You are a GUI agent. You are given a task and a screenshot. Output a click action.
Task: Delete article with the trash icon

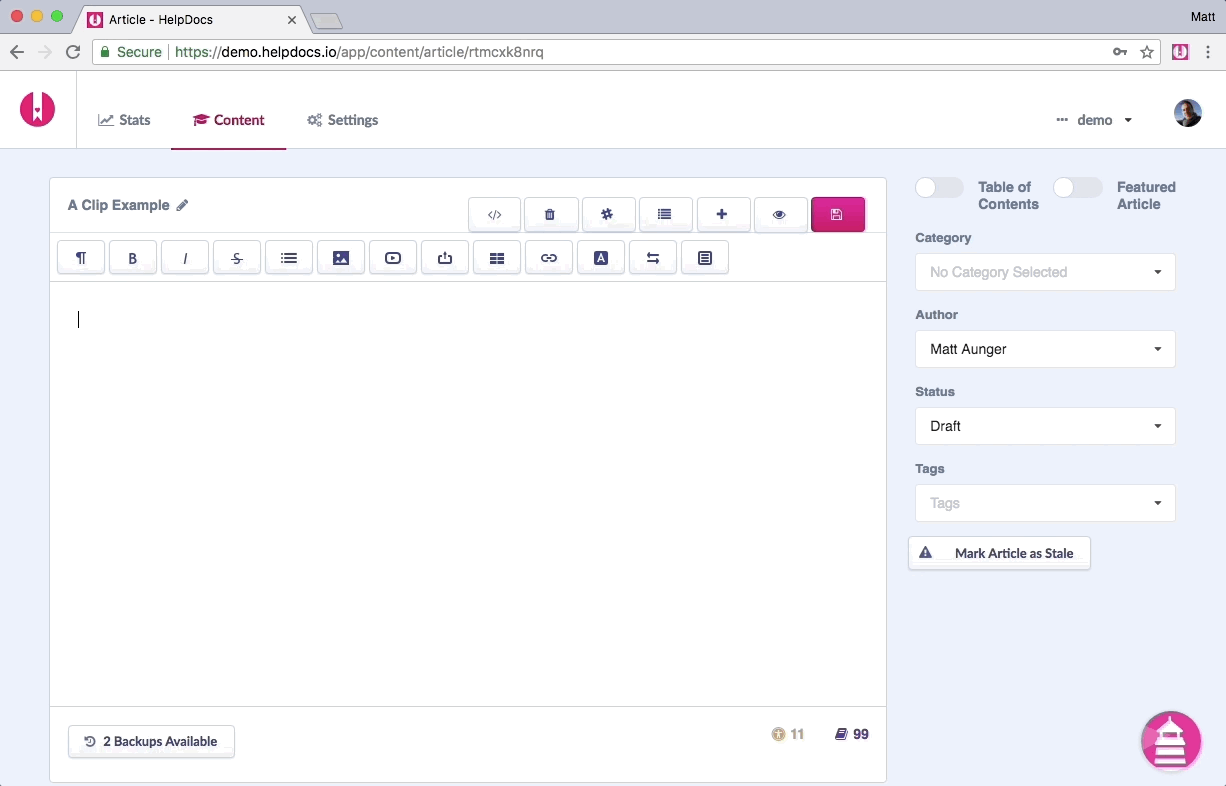click(x=550, y=214)
